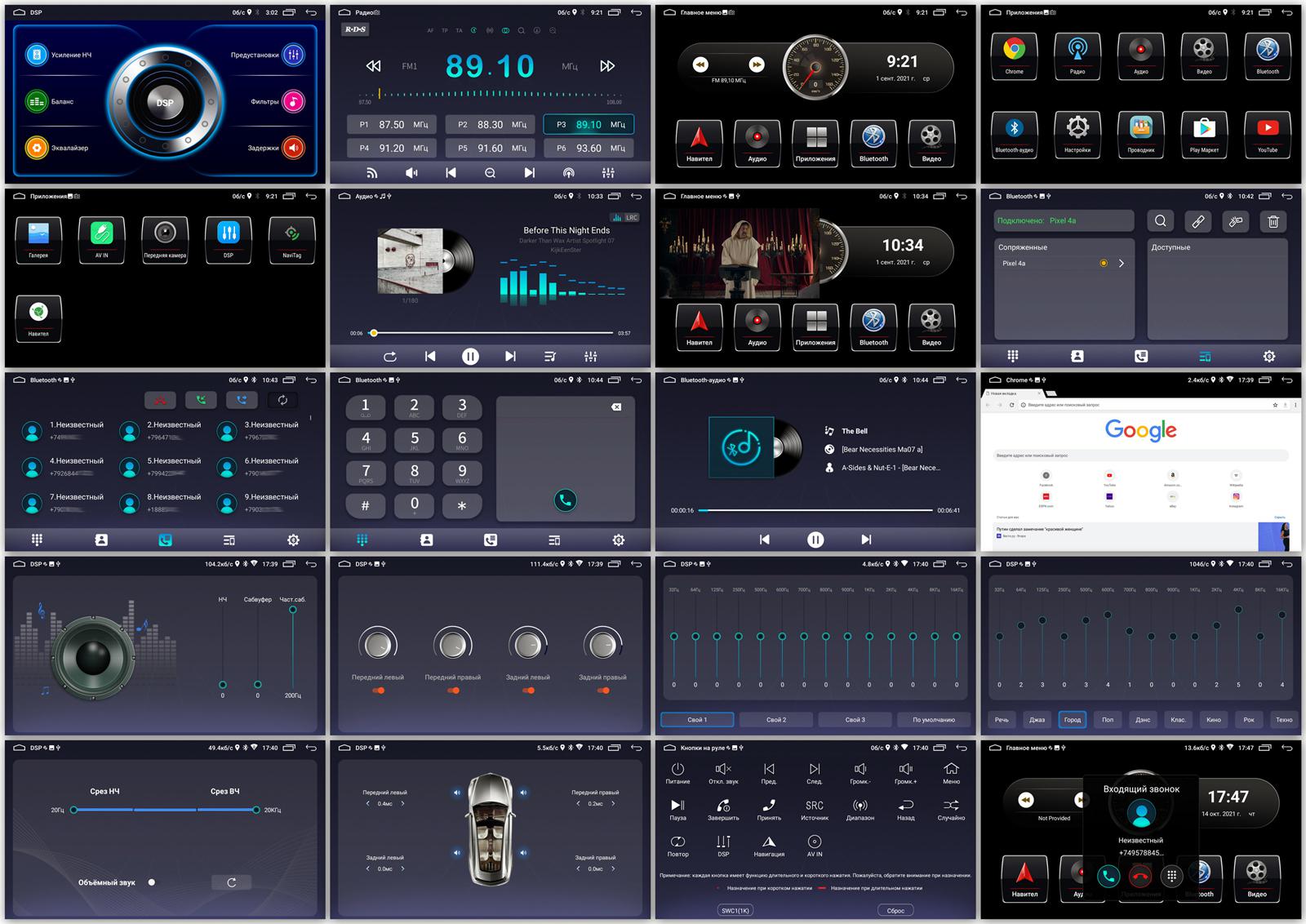Enable LRC lyrics in the audio player
The height and width of the screenshot is (924, 1306).
point(630,217)
